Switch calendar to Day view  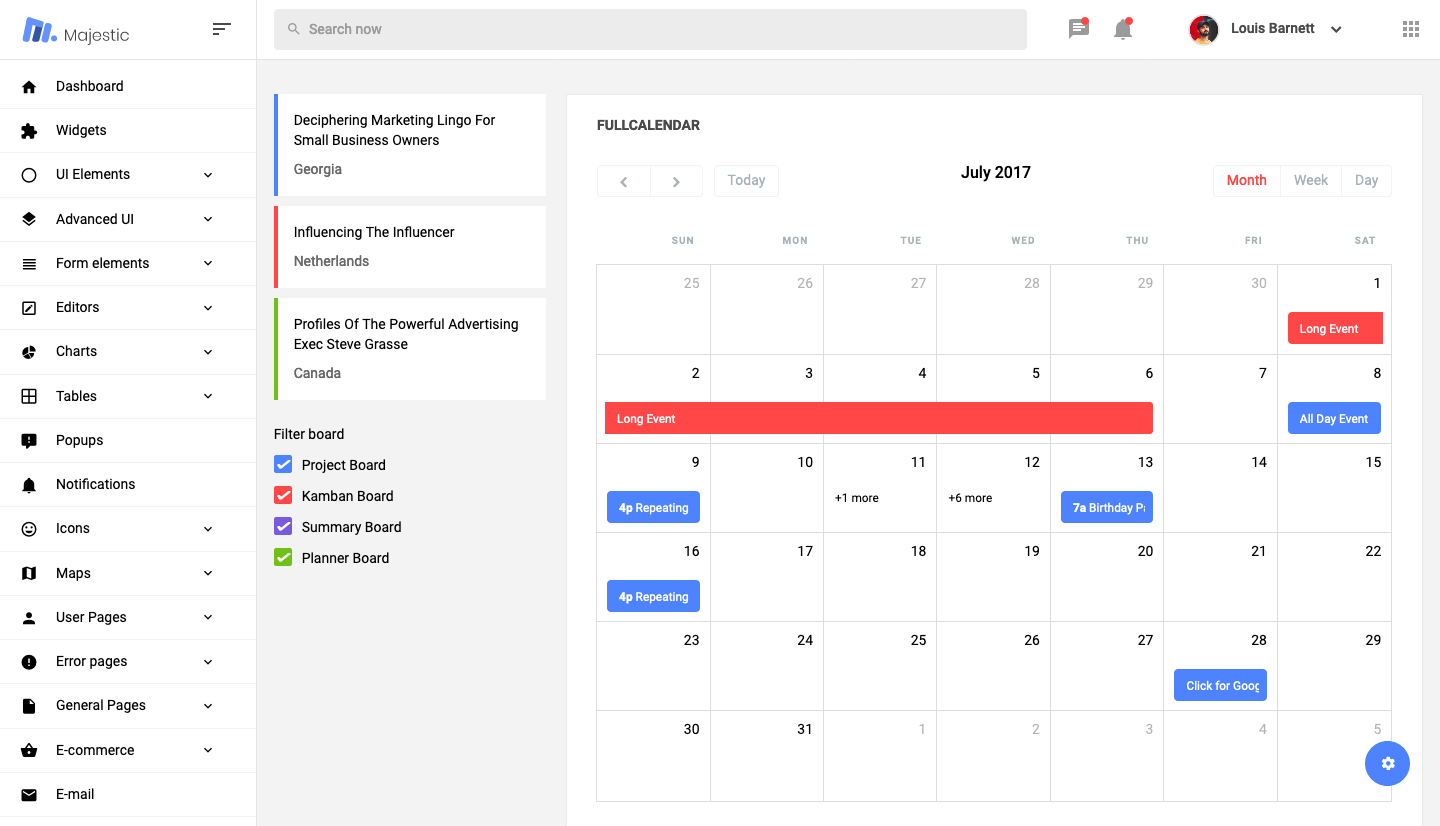coord(1366,181)
